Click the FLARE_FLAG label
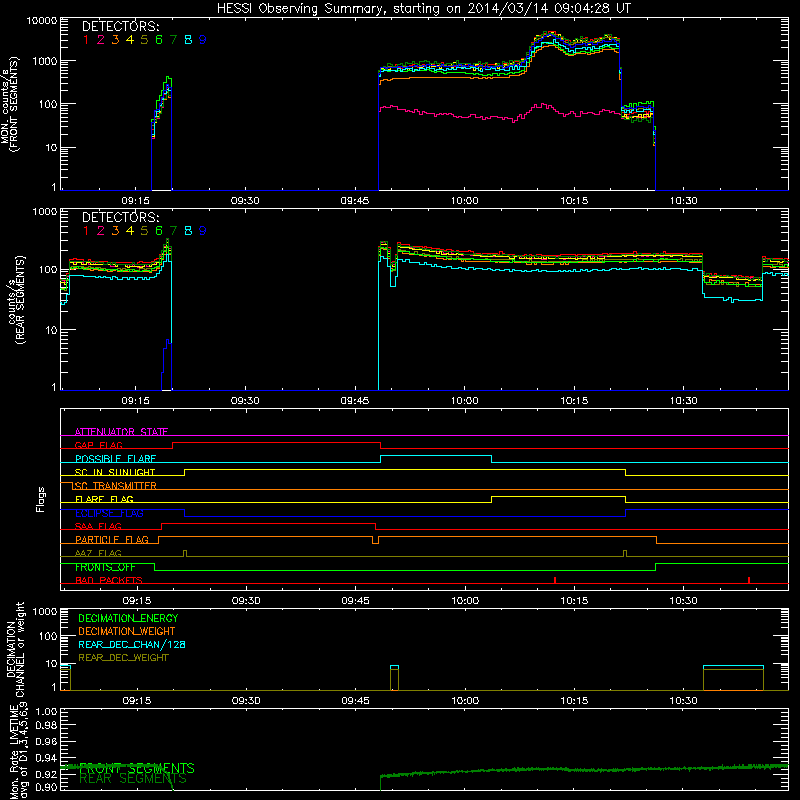The height and width of the screenshot is (800, 800). pyautogui.click(x=104, y=499)
